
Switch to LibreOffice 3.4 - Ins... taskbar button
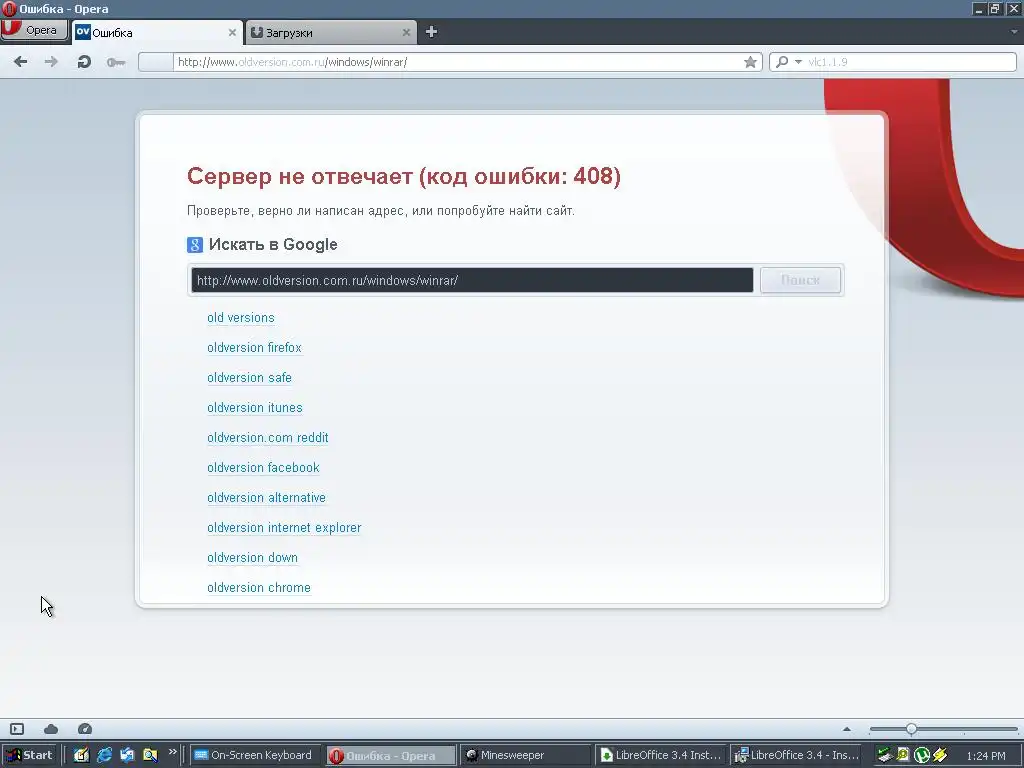[795, 756]
